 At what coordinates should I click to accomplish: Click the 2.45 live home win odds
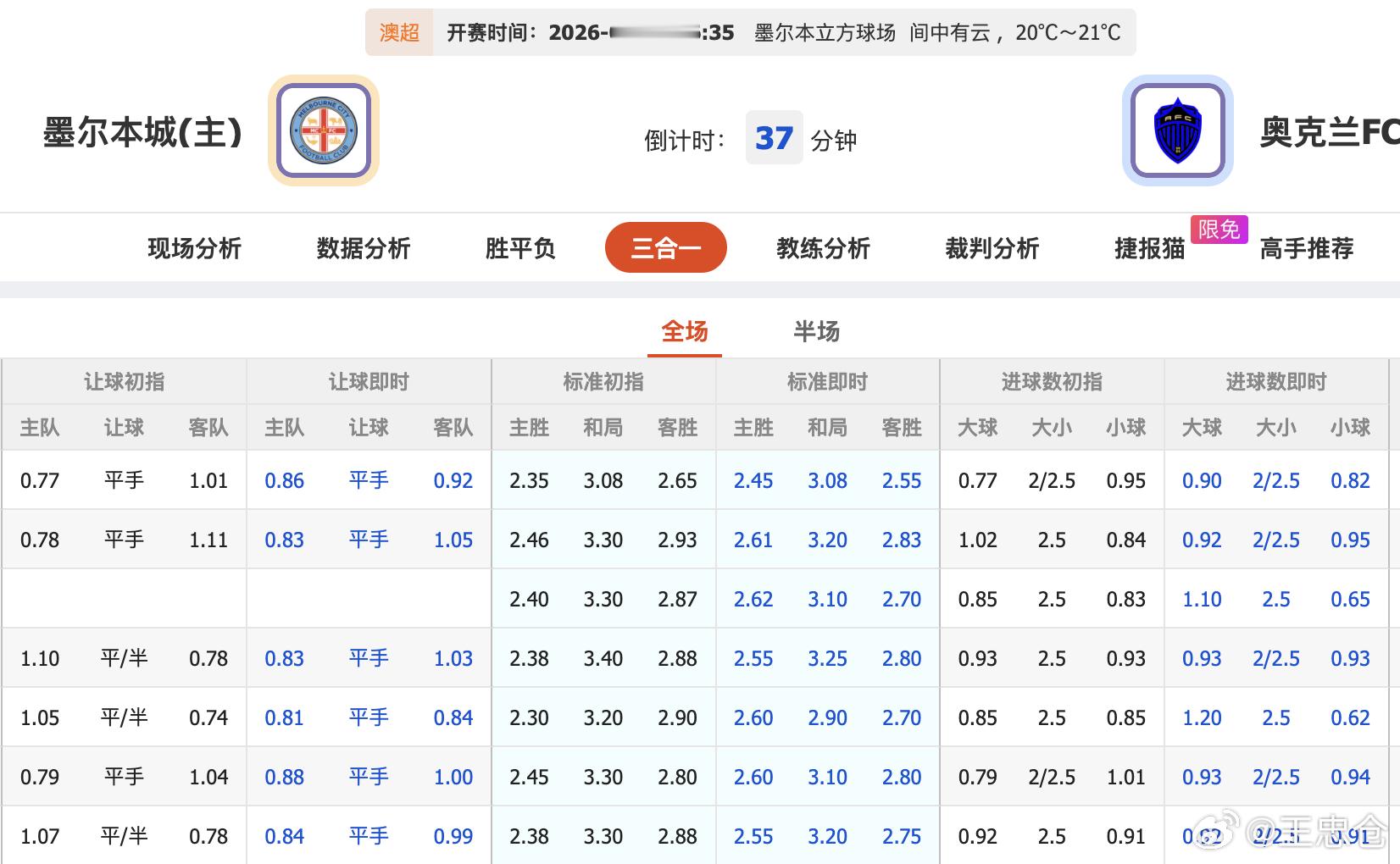point(753,480)
